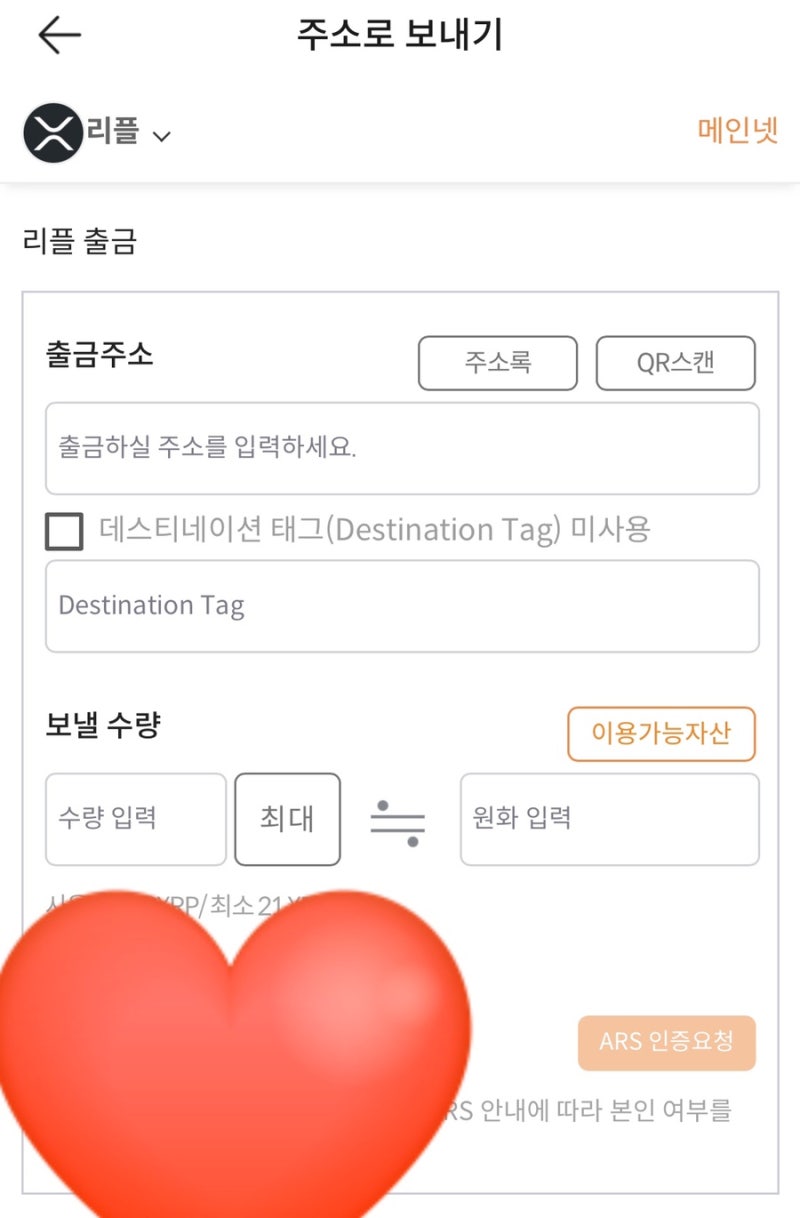Image resolution: width=800 pixels, height=1218 pixels.
Task: Click 이용가능자산 to view available assets
Action: coord(662,733)
